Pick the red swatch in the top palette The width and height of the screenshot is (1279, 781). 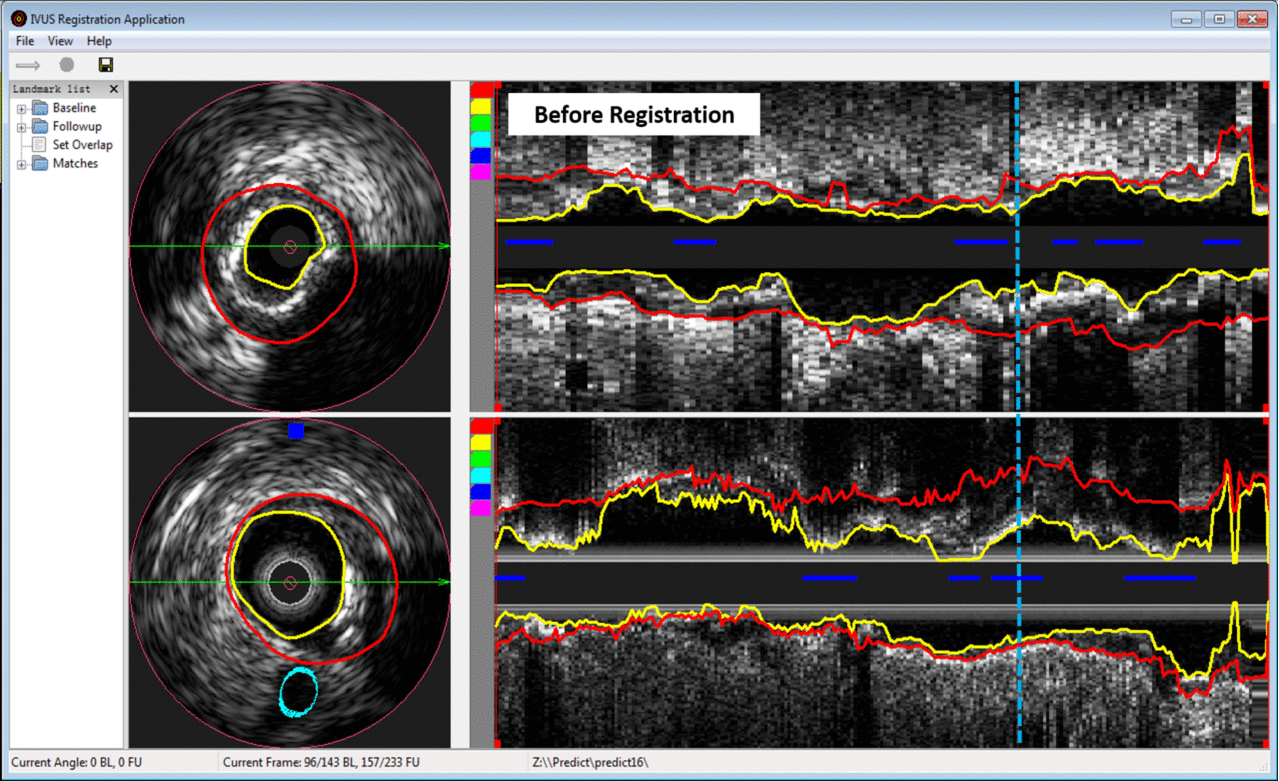(481, 90)
